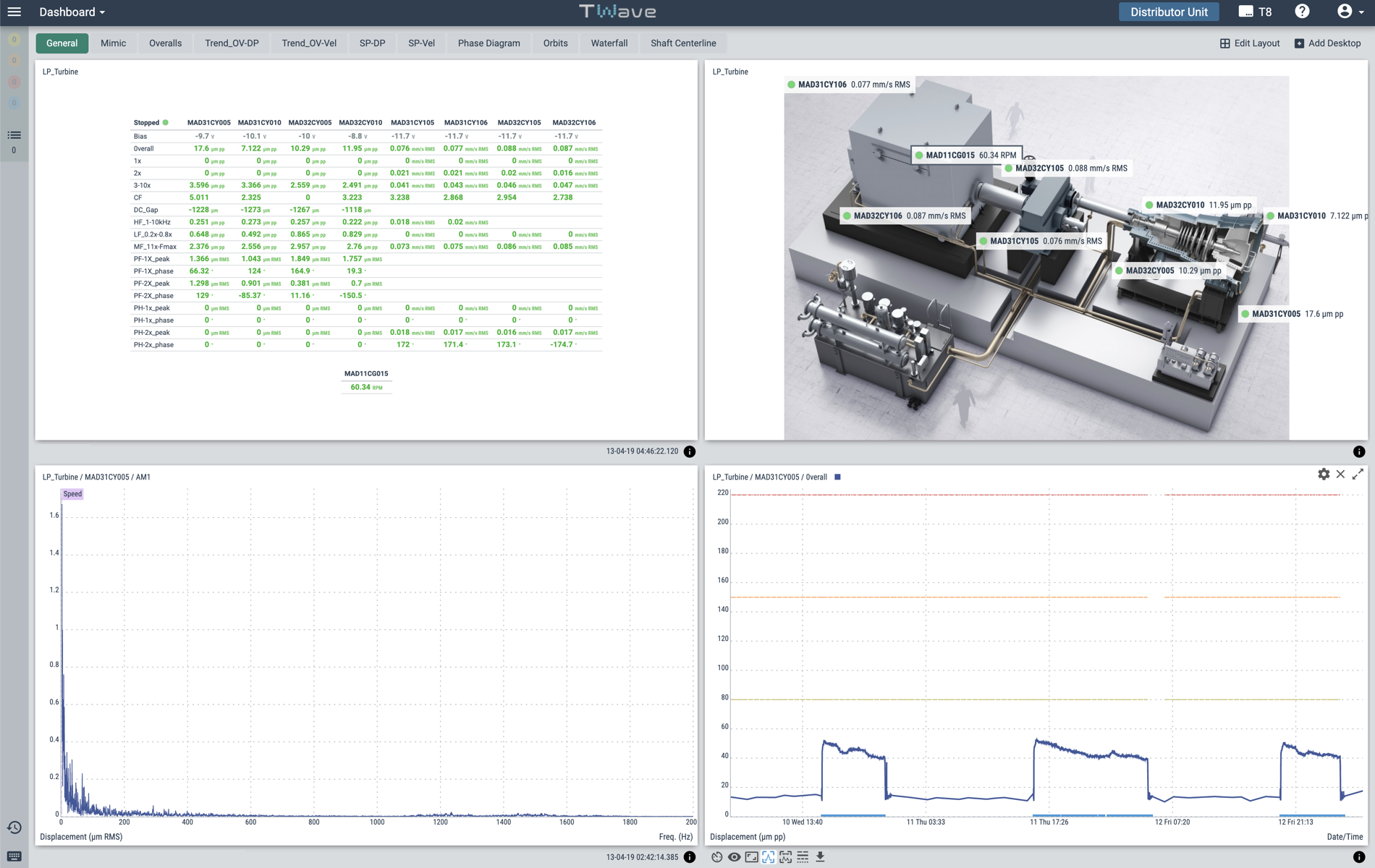This screenshot has height=868, width=1375.
Task: Open the help question mark icon
Action: 1302,12
